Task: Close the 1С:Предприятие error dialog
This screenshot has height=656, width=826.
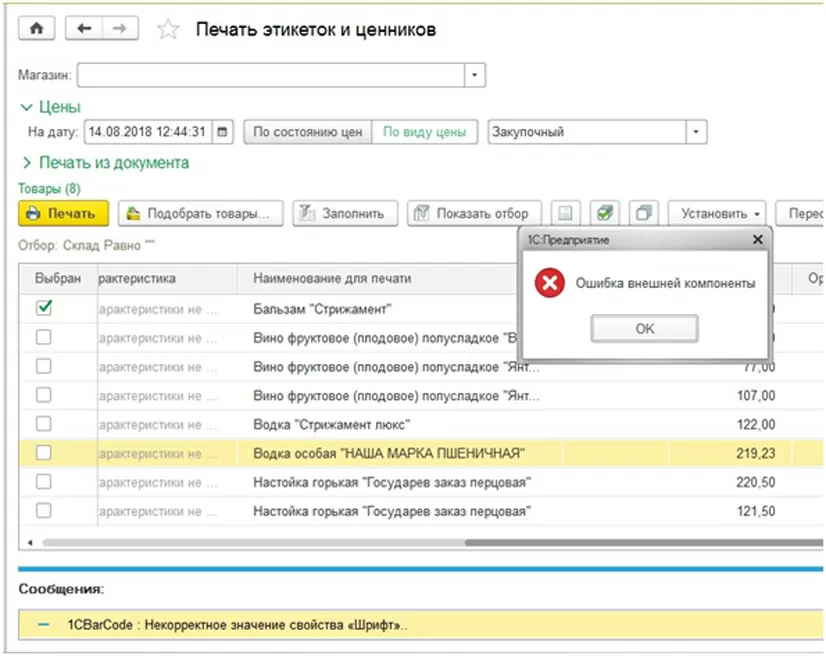Action: (x=758, y=240)
